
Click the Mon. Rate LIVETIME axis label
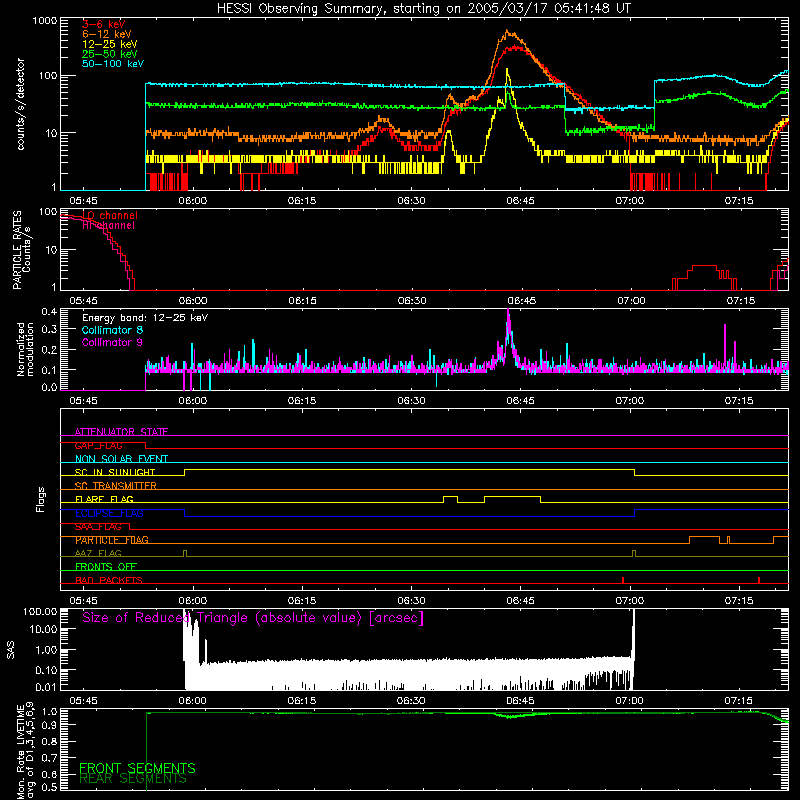click(24, 752)
